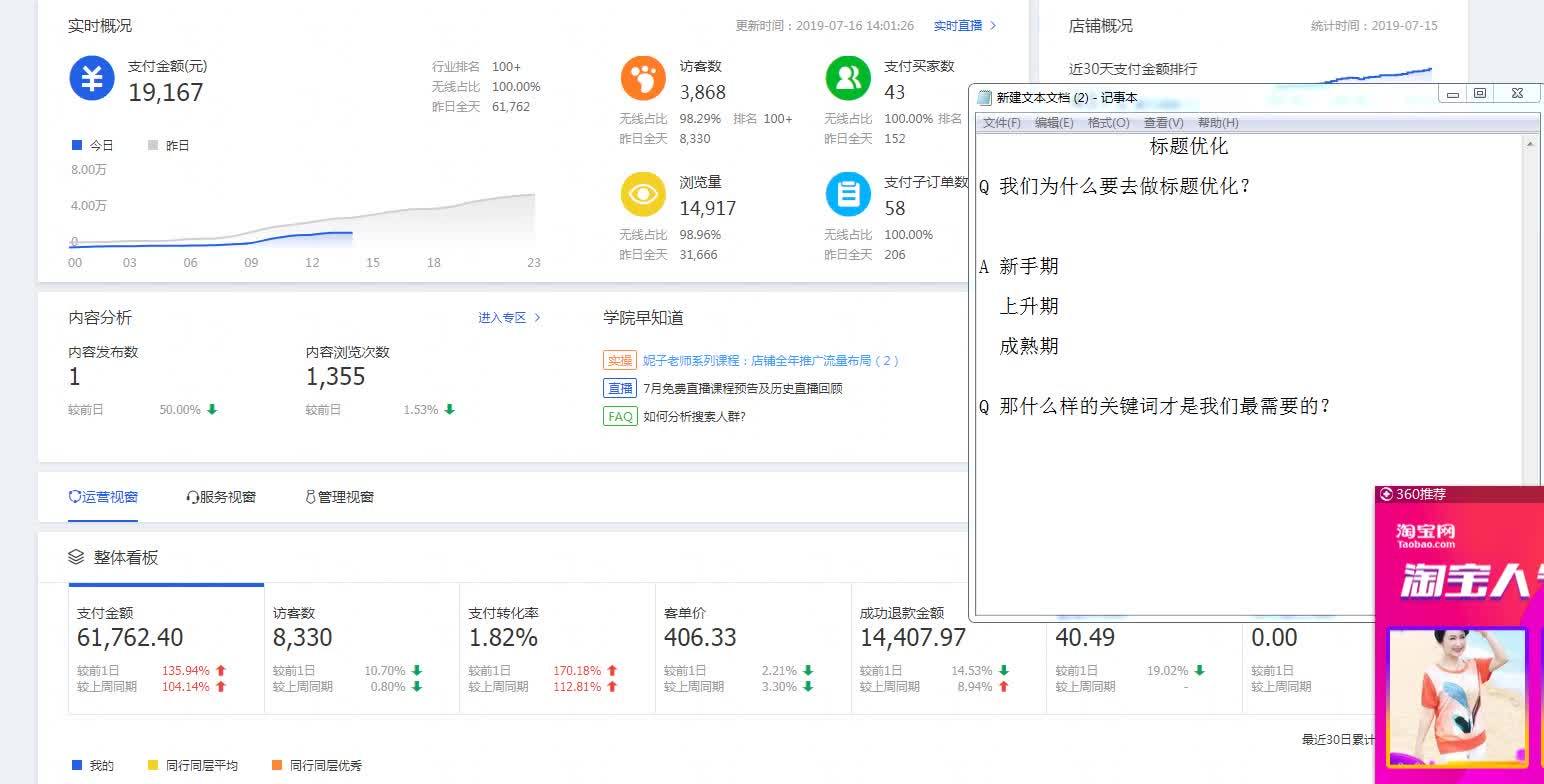Screen dimensions: 1544x784
Task: Toggle the 同行同层优秀 orange legend swatch
Action: coord(277,765)
